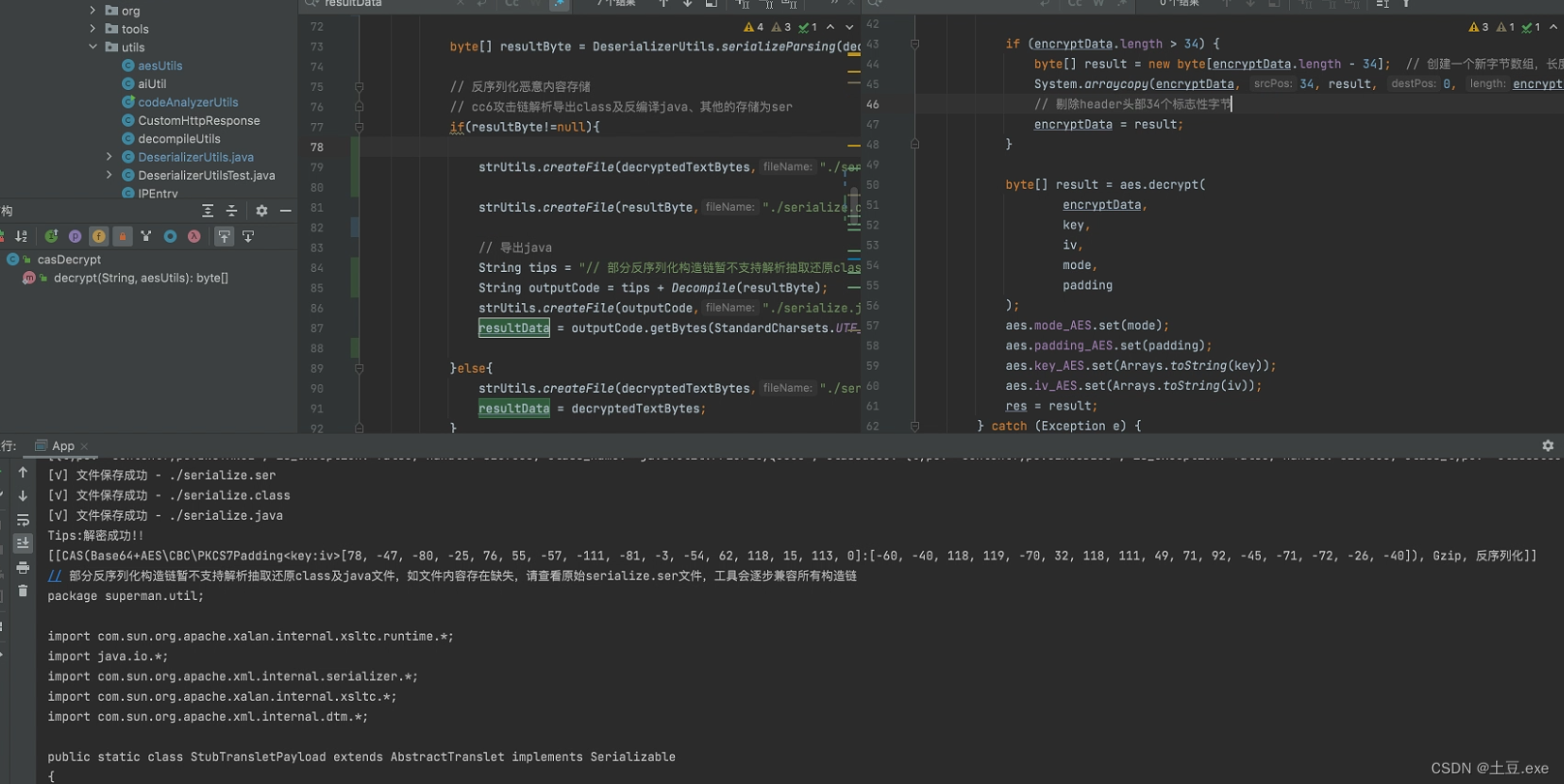This screenshot has width=1564, height=784.
Task: Go to previous highlighted error in left editor
Action: pyautogui.click(x=830, y=27)
